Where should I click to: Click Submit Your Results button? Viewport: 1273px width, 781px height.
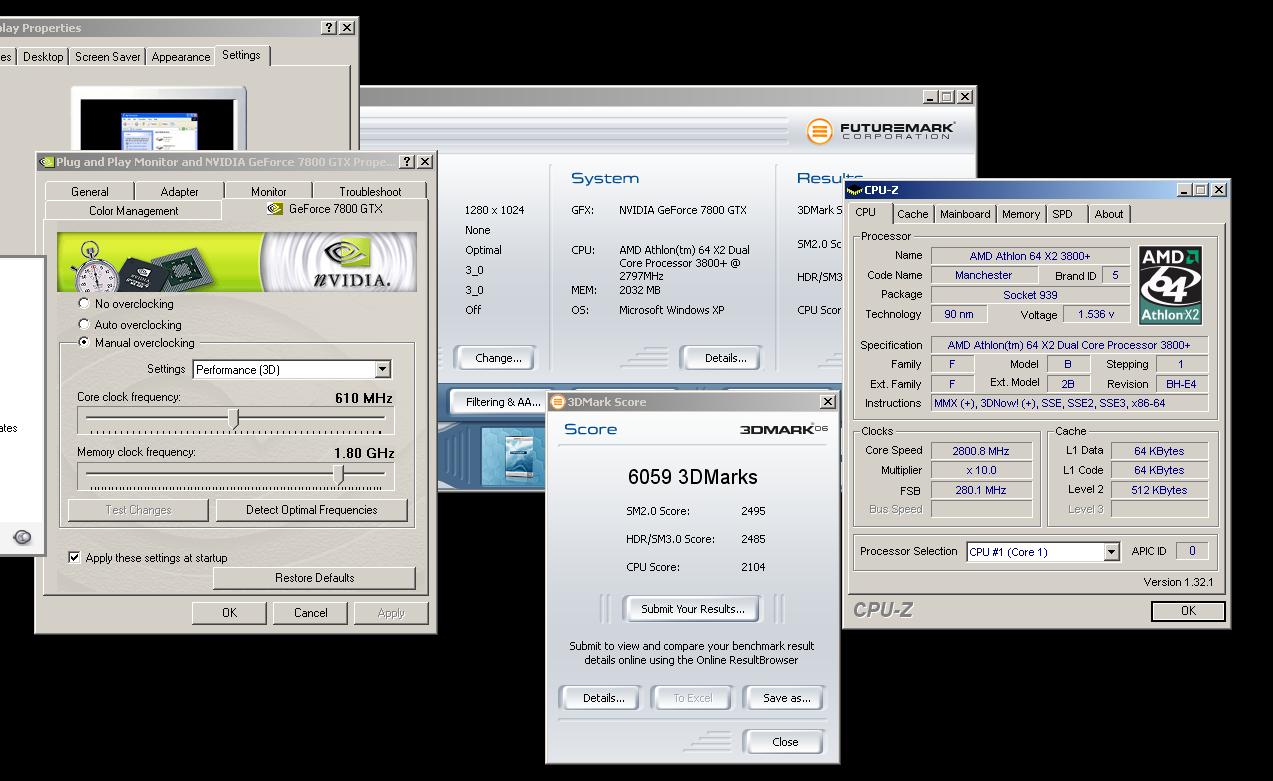point(692,609)
